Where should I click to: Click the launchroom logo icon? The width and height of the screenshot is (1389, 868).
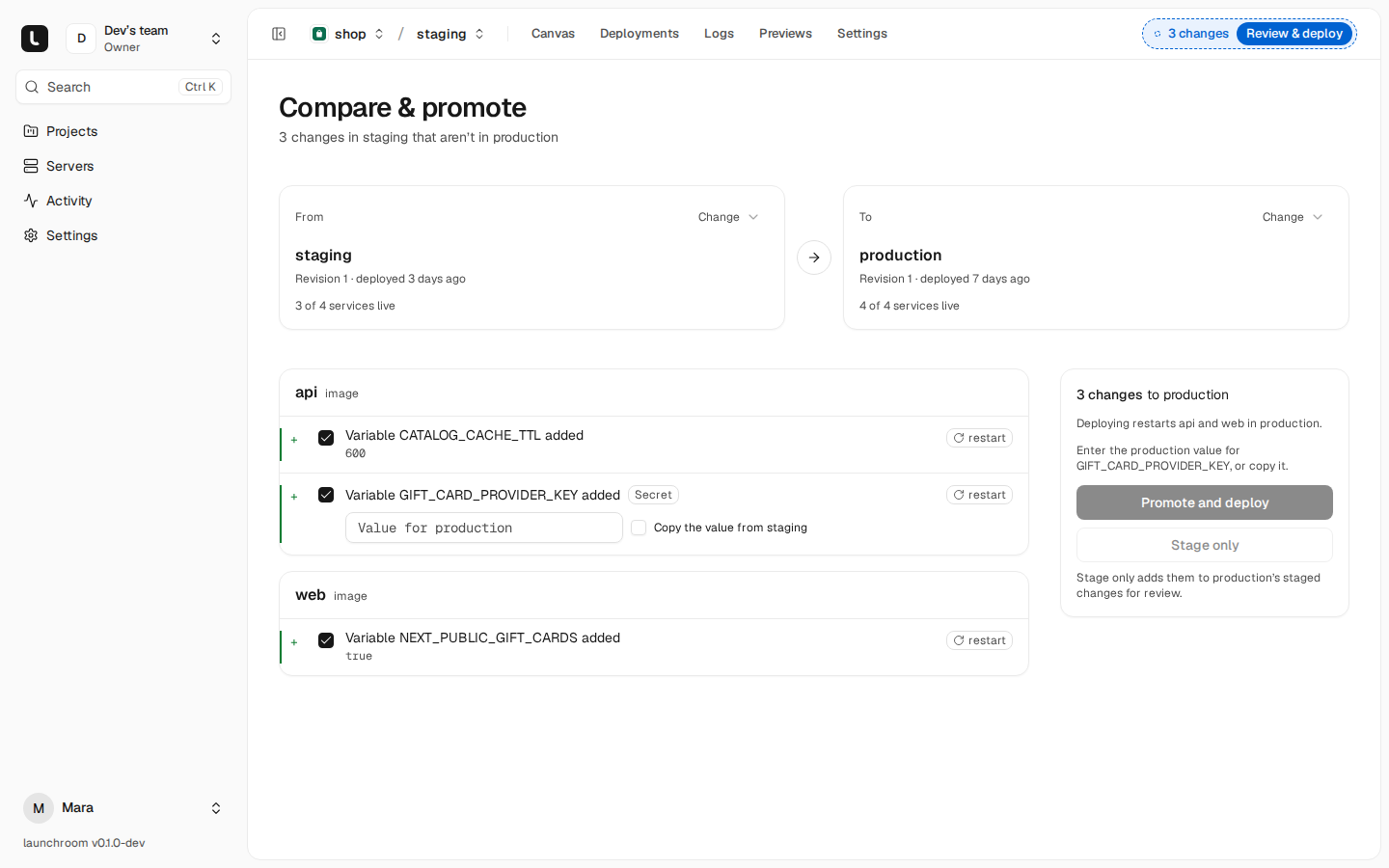click(x=35, y=39)
